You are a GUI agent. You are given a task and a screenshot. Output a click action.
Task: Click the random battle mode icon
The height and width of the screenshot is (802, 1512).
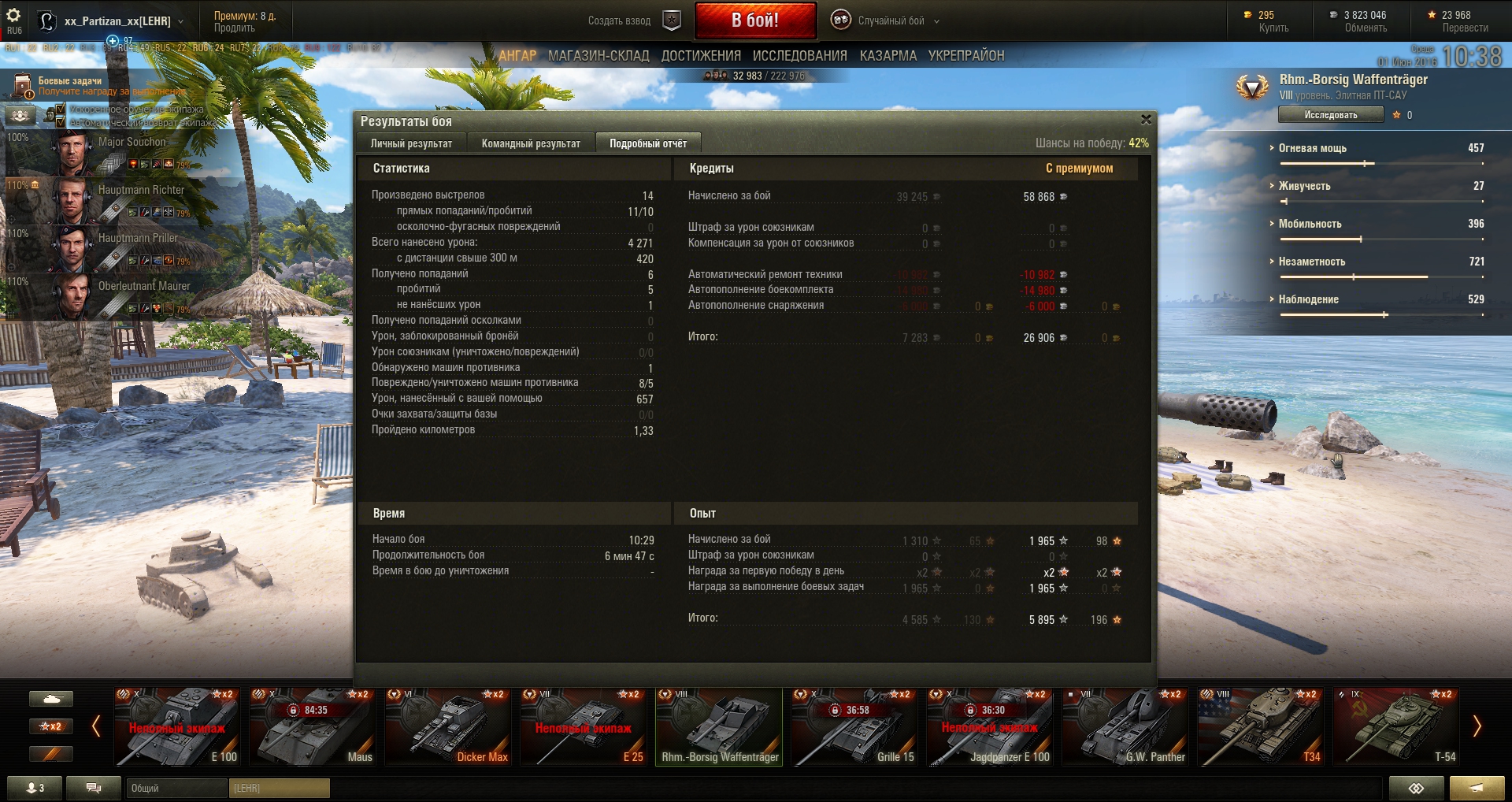pos(841,20)
